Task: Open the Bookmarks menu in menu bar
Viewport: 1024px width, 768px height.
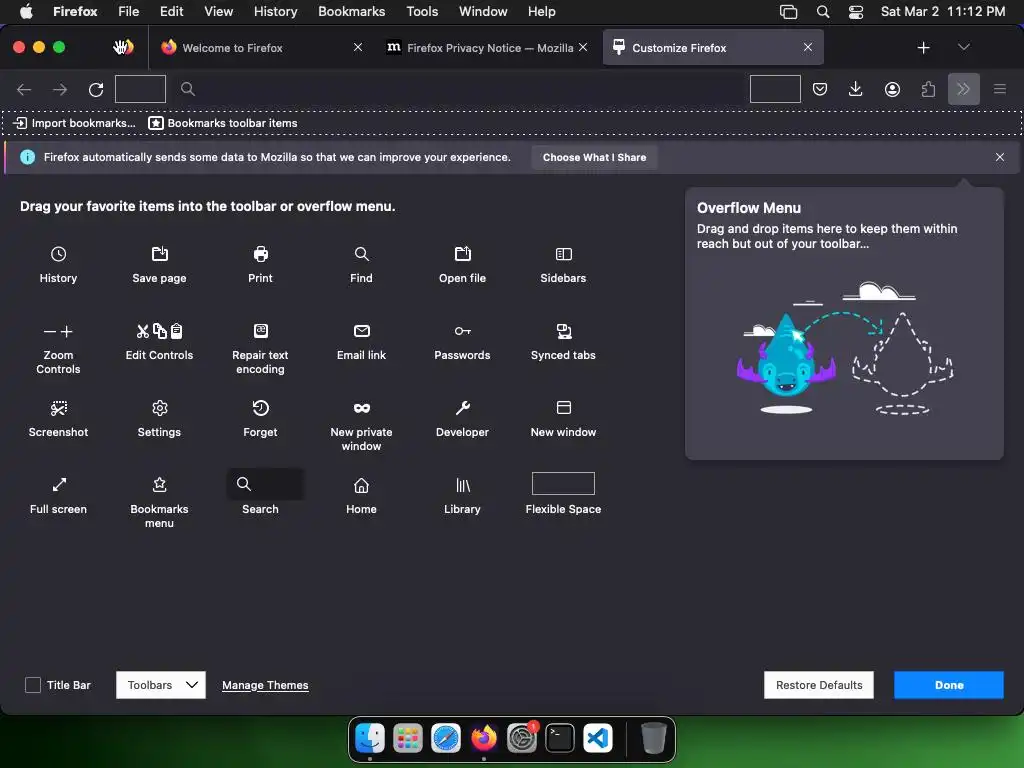Action: pos(351,11)
